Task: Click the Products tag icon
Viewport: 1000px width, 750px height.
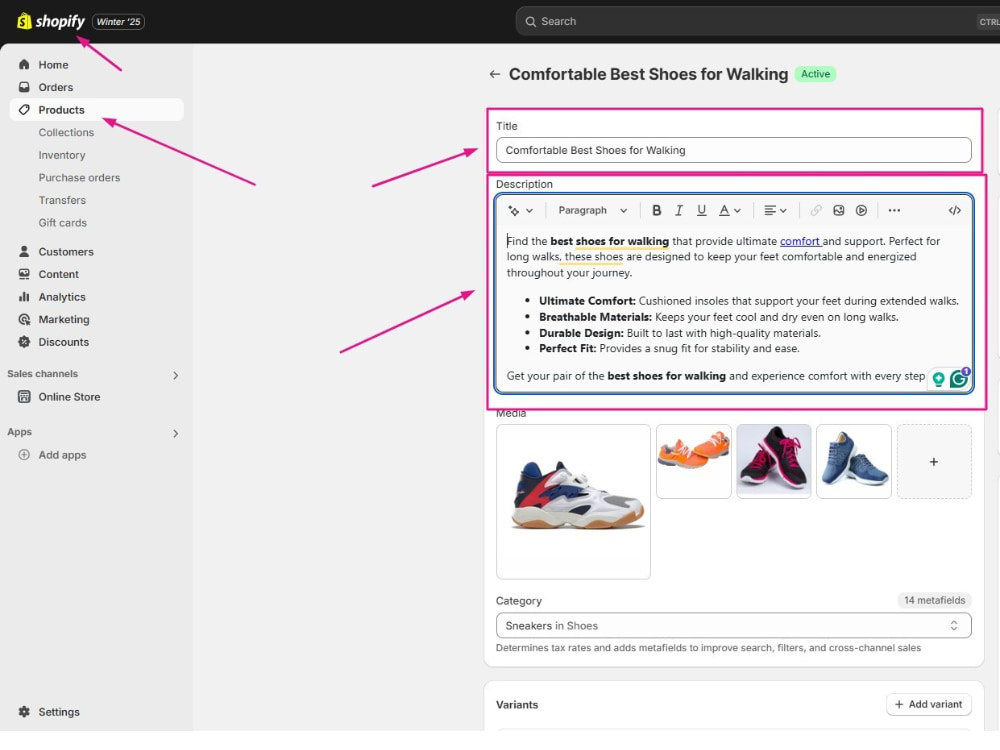Action: 24,110
